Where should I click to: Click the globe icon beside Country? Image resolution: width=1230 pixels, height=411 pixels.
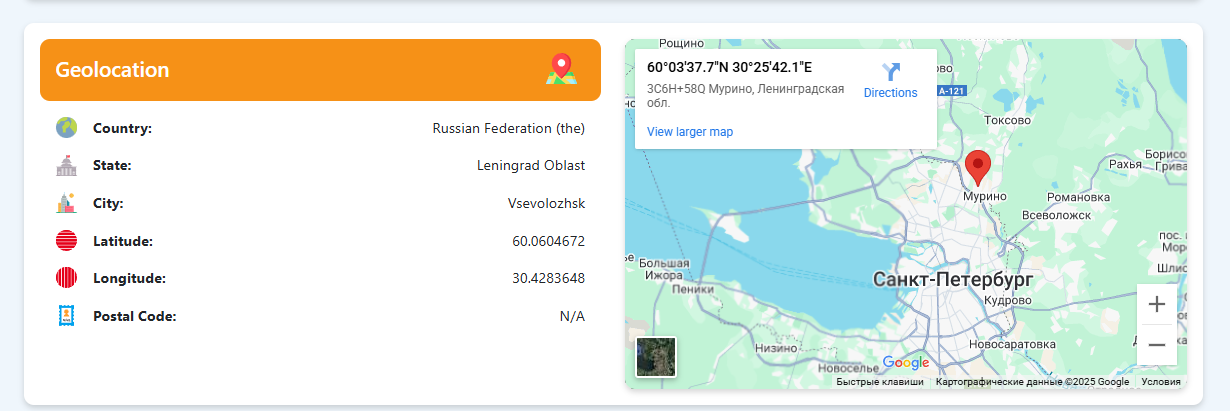[67, 128]
